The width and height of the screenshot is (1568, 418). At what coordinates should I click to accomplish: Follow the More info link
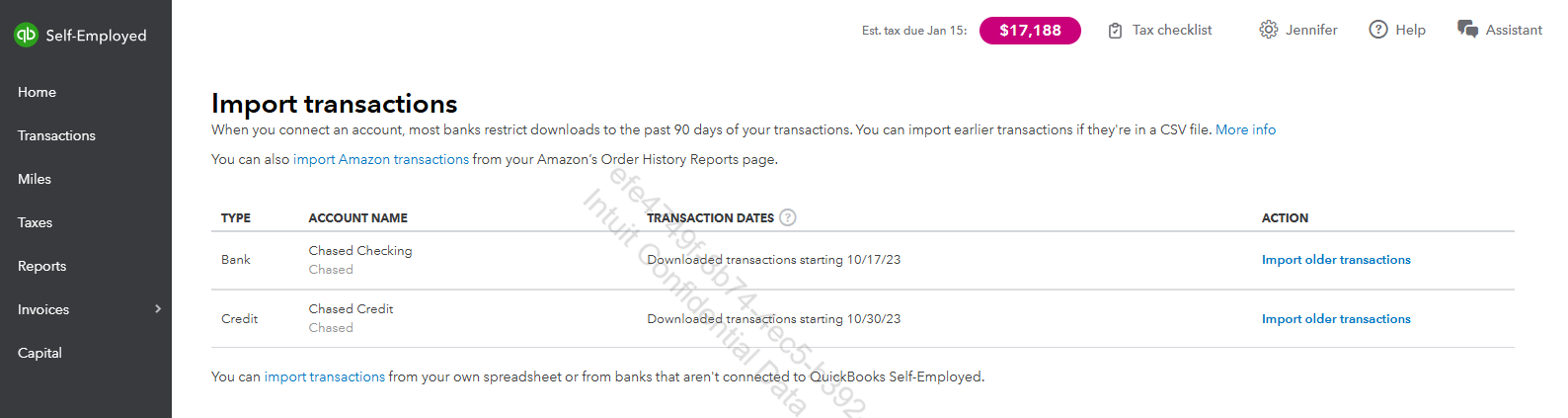(x=1245, y=129)
